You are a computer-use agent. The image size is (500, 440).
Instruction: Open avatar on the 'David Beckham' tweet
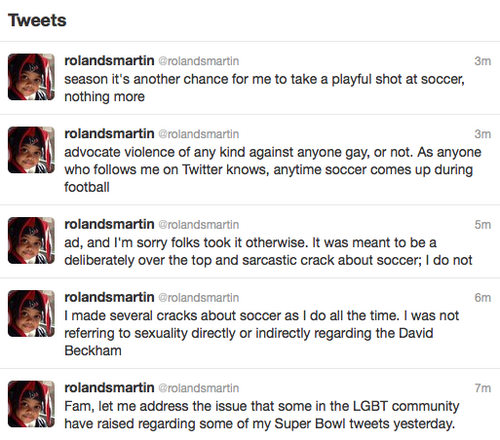click(x=31, y=313)
